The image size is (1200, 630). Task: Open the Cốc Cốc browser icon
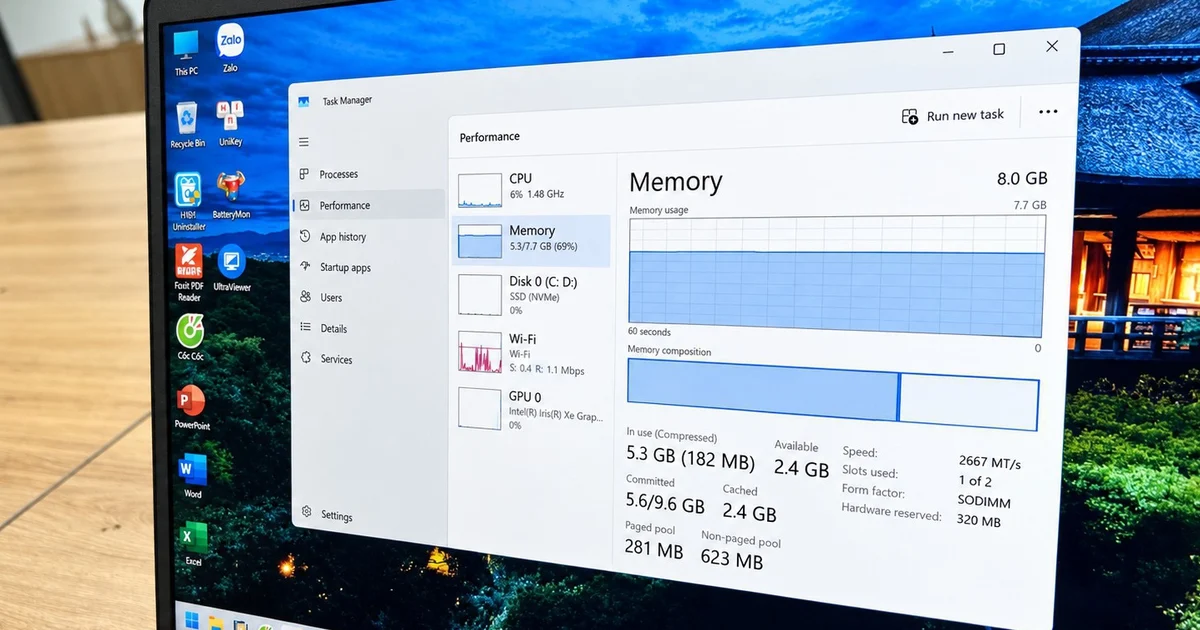pos(190,338)
